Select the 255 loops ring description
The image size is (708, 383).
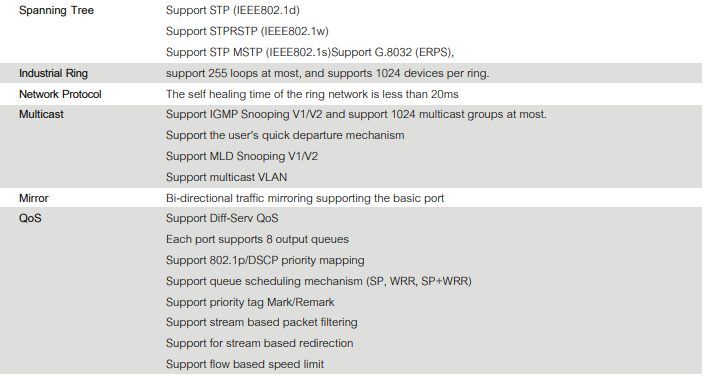pos(327,73)
